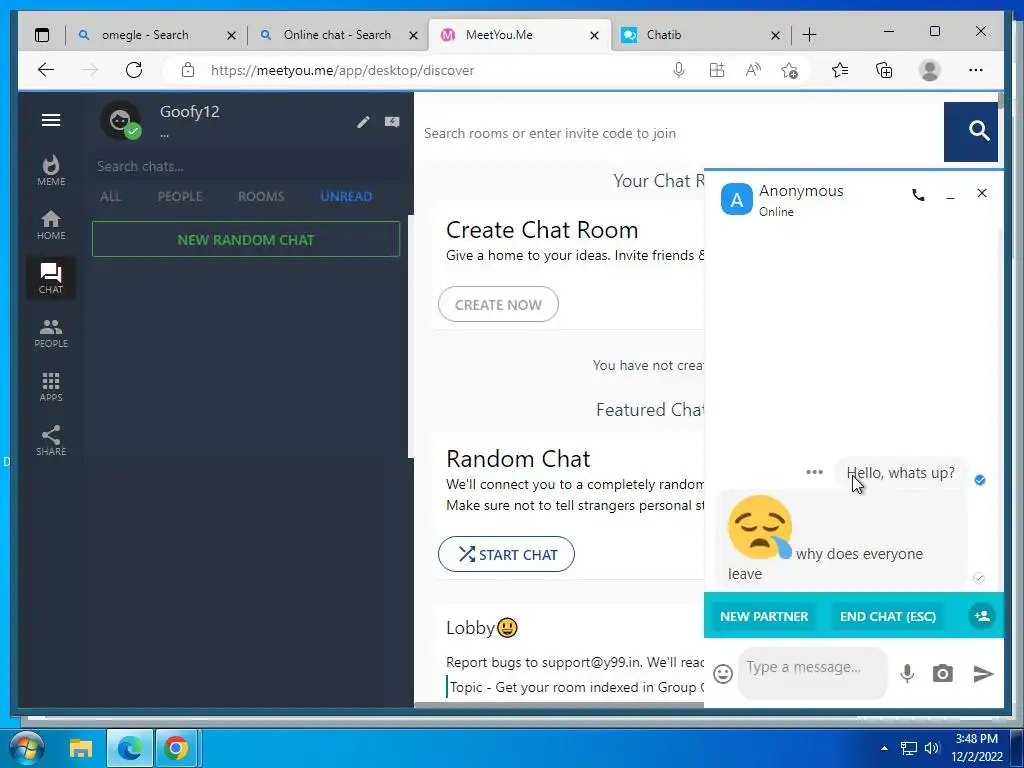Reload the page with refresh icon
The width and height of the screenshot is (1024, 768).
[x=134, y=70]
